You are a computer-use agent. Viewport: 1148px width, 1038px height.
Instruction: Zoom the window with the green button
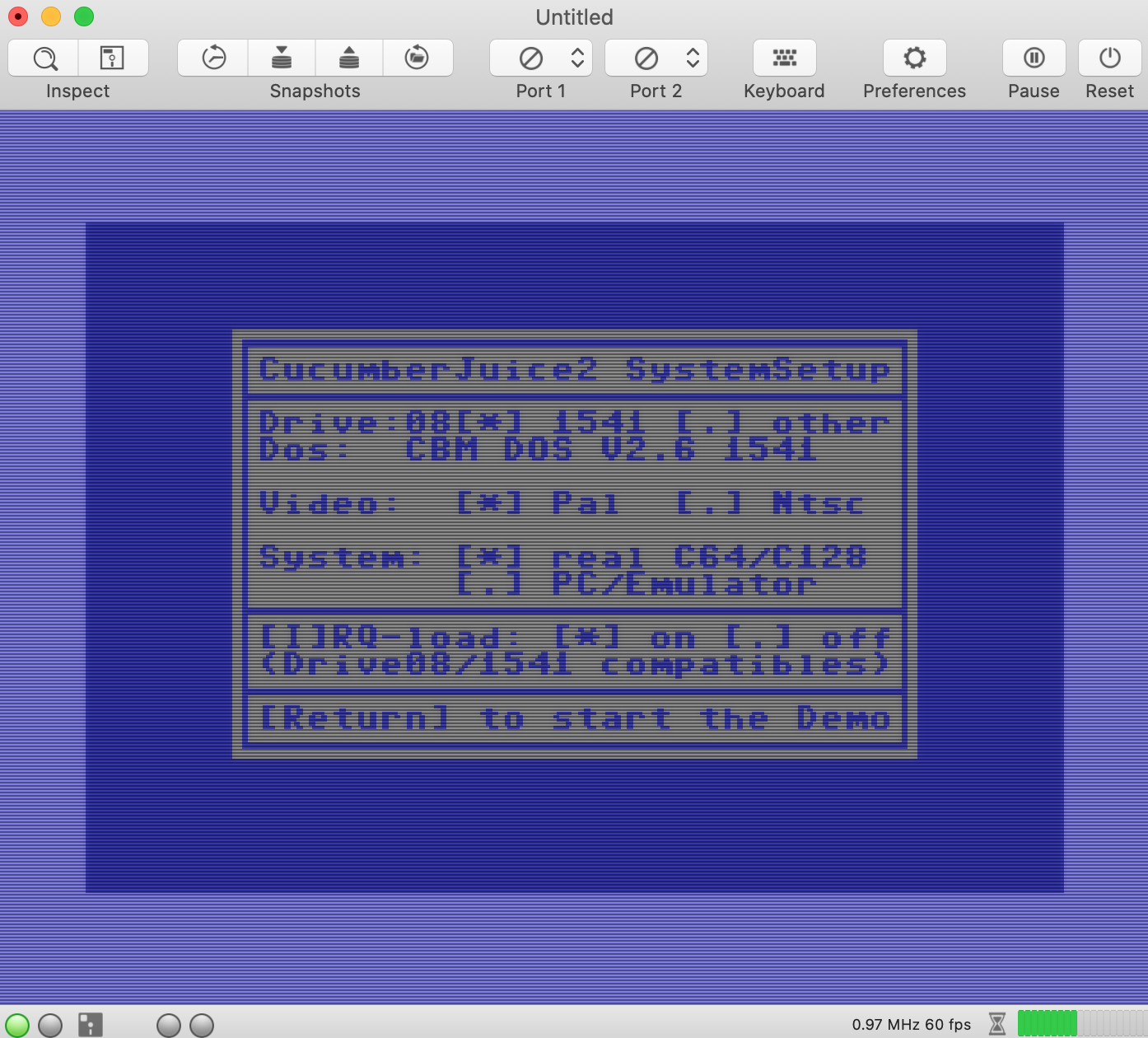[84, 16]
